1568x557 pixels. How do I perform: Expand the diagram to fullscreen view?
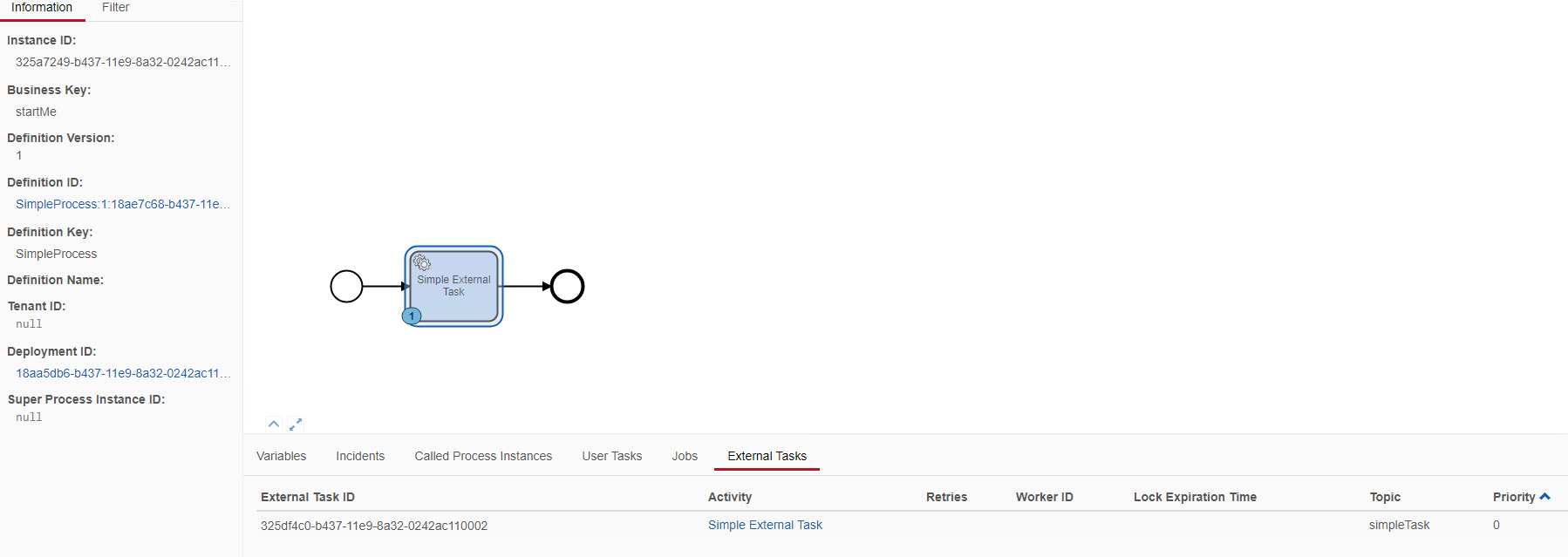tap(296, 424)
